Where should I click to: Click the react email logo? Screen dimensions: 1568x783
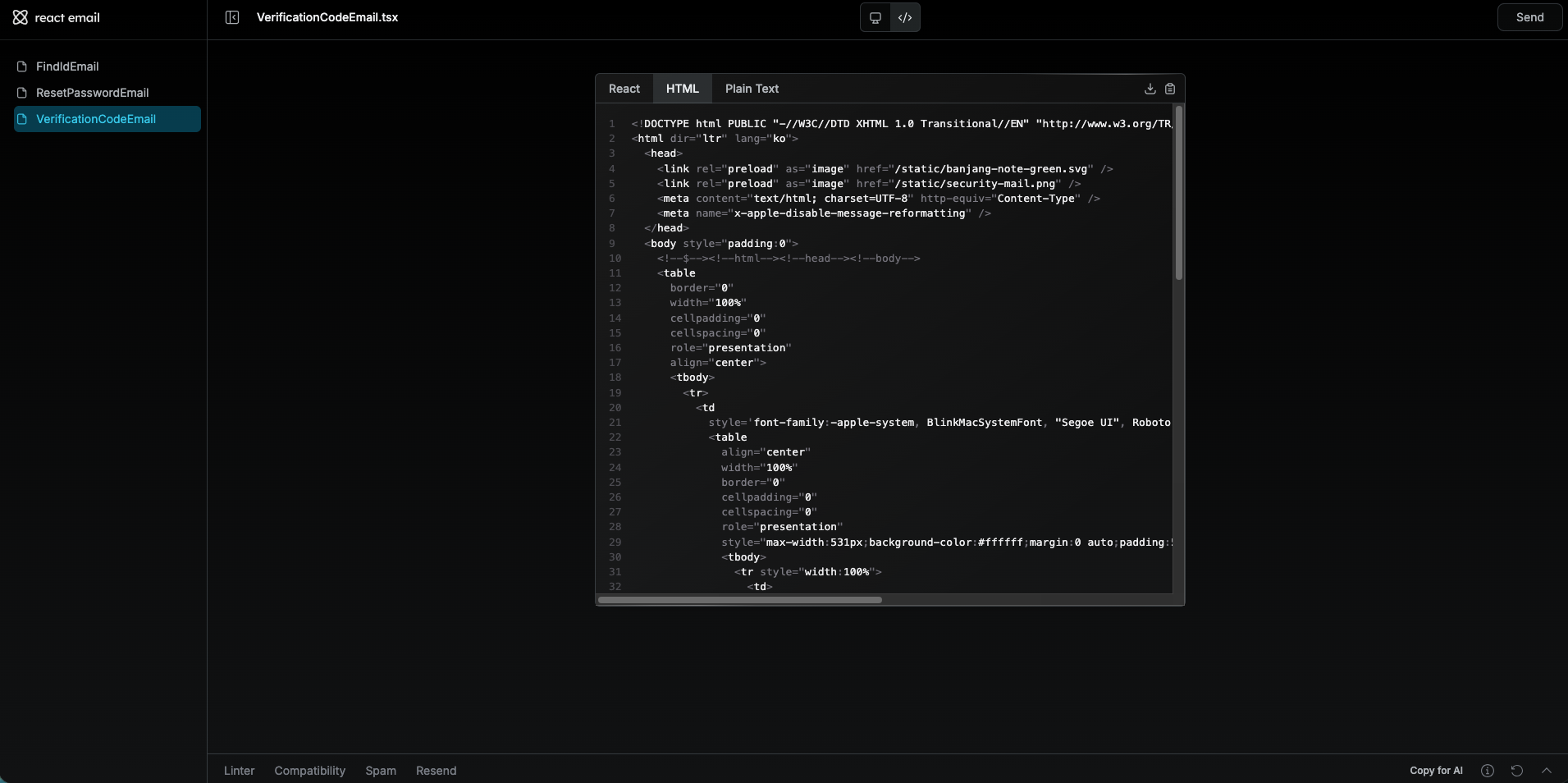pyautogui.click(x=57, y=17)
